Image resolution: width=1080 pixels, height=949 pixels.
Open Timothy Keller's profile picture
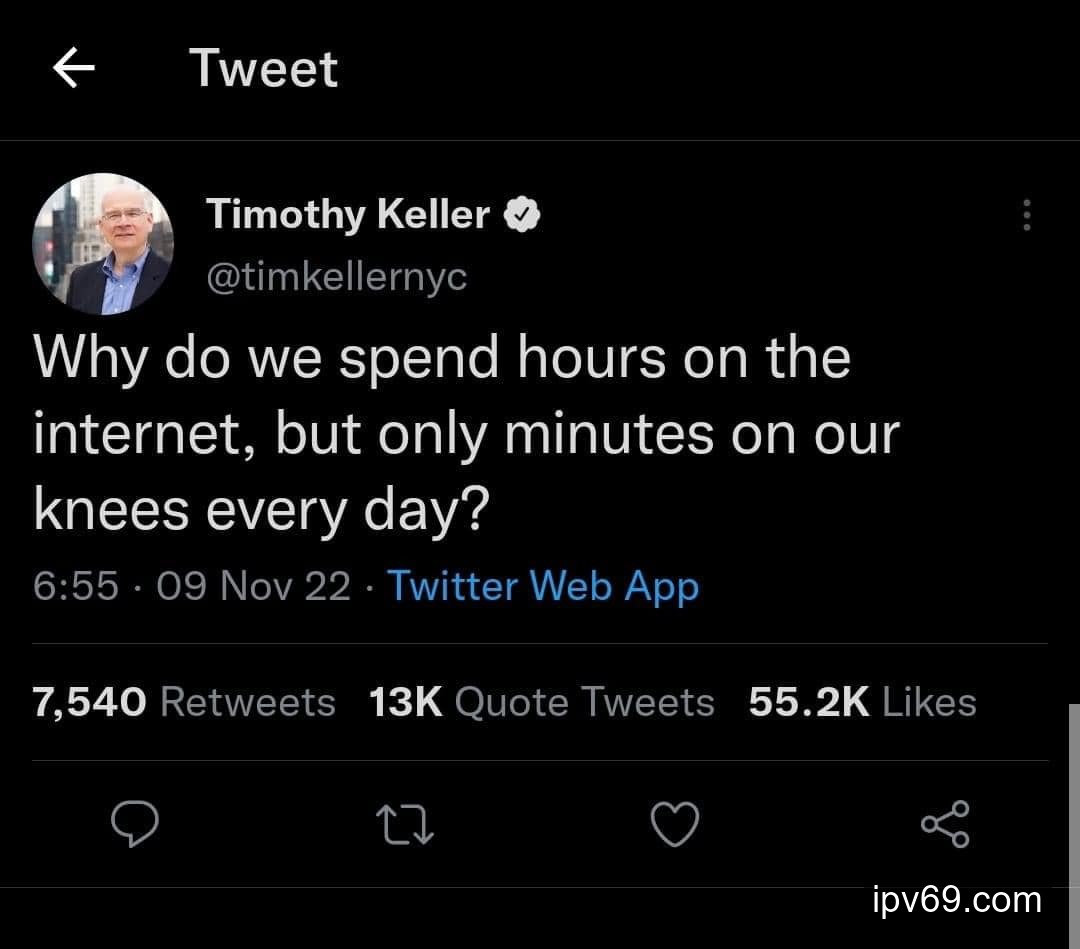click(x=103, y=244)
